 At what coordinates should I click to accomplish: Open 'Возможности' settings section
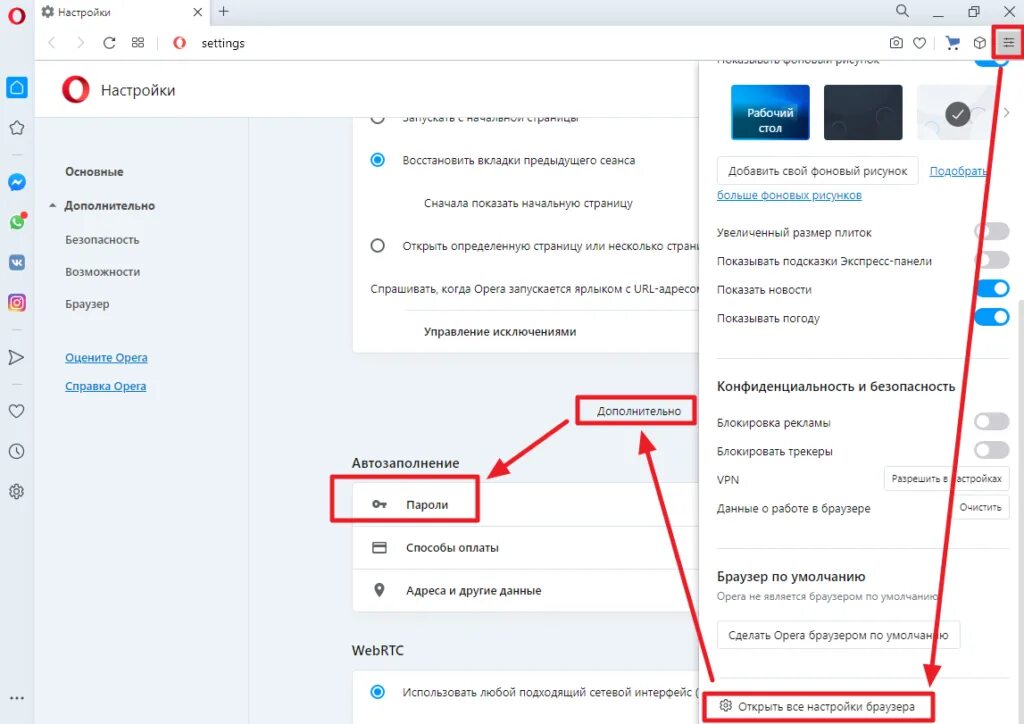point(103,272)
